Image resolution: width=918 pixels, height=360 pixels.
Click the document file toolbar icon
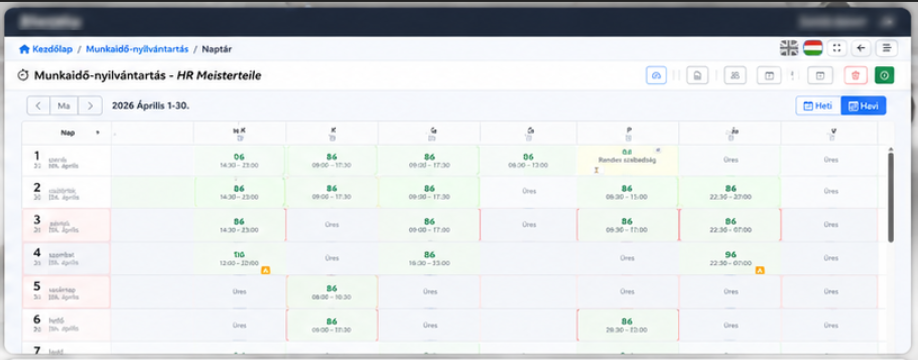tap(697, 76)
